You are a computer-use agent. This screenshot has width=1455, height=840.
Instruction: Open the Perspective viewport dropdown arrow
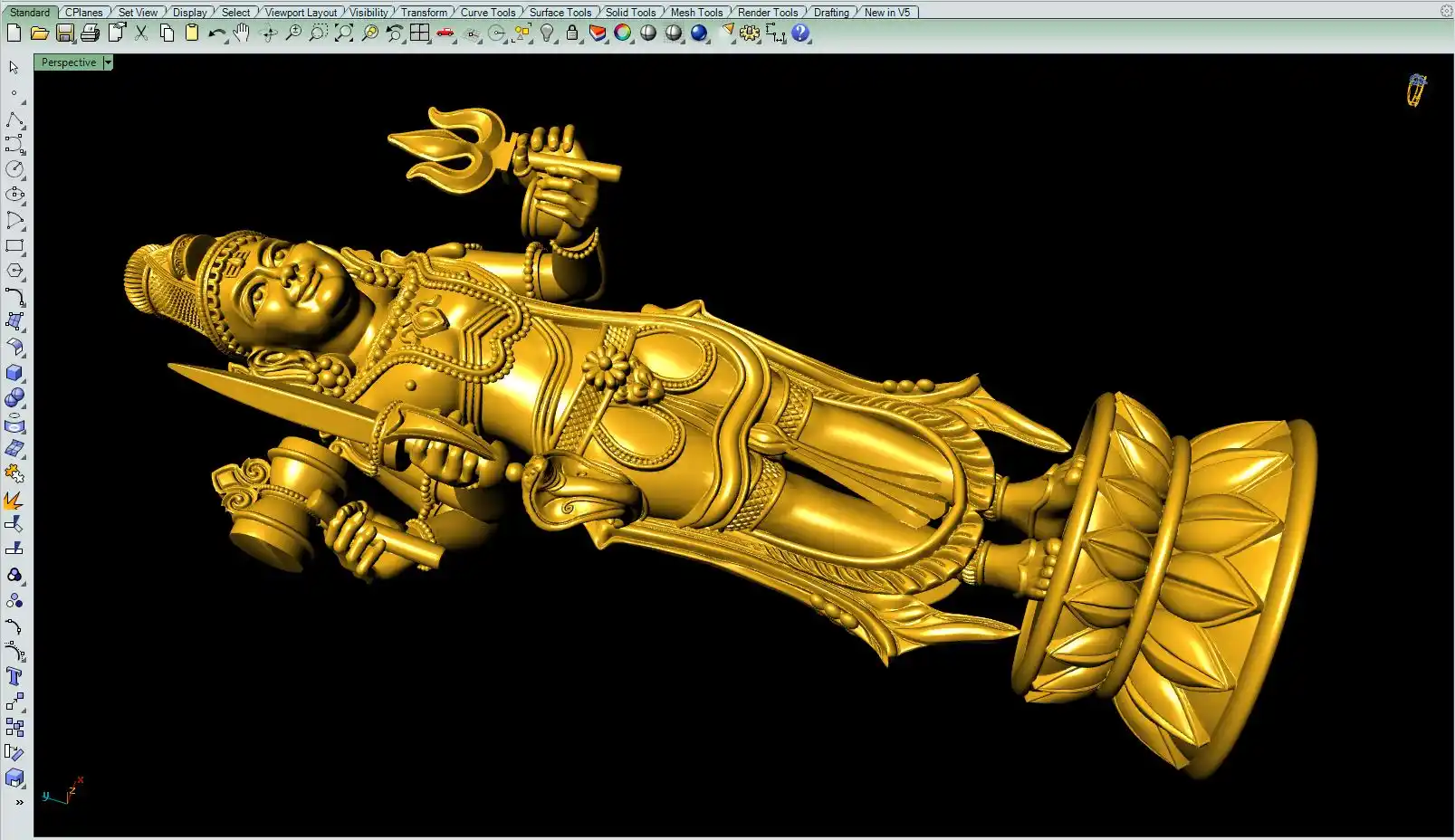pos(108,62)
